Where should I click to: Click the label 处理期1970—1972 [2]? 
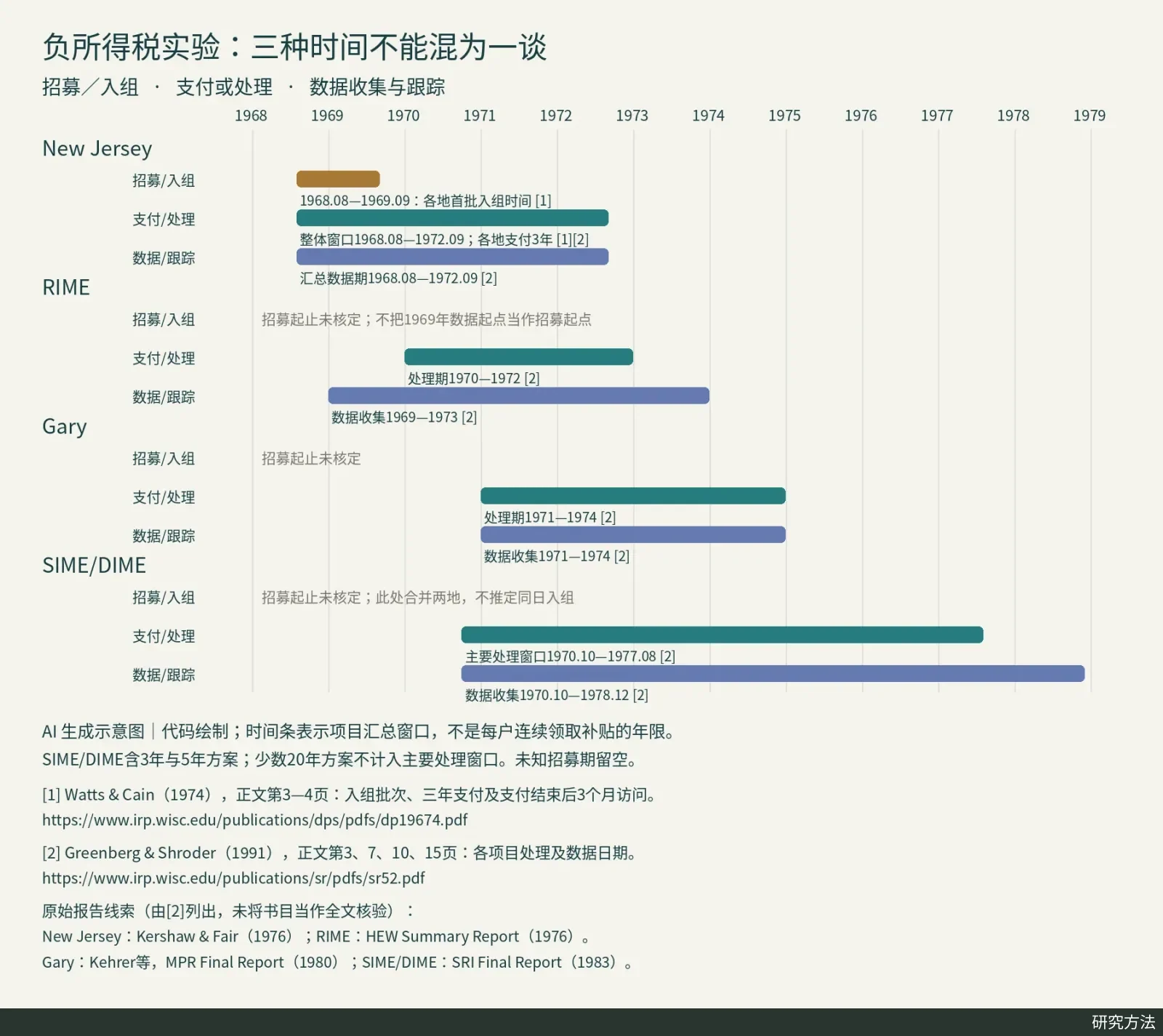pyautogui.click(x=473, y=378)
